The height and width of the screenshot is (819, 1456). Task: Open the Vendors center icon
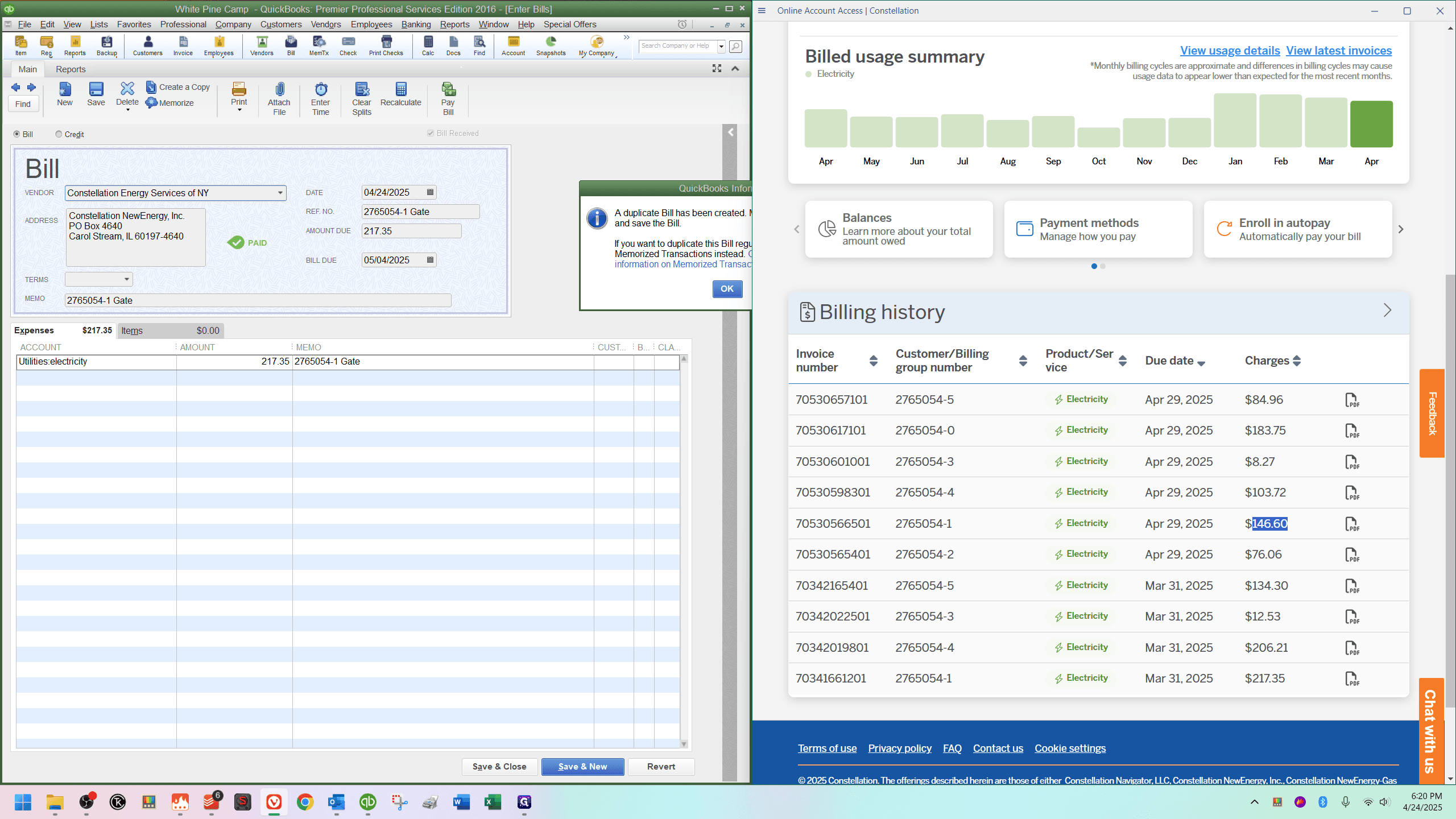point(262,45)
